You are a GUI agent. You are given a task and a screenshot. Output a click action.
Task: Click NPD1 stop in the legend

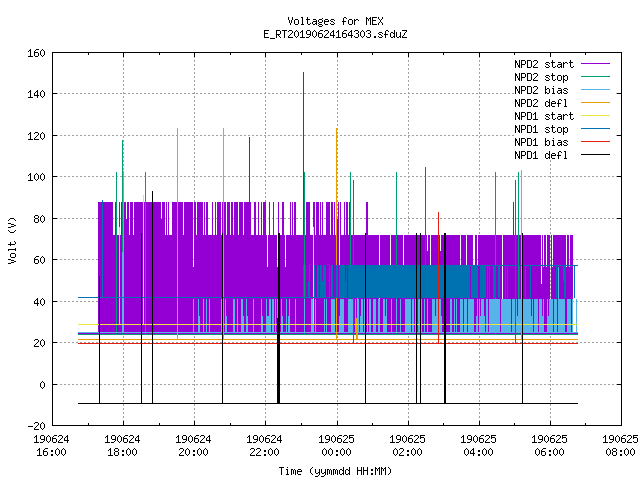[x=541, y=129]
